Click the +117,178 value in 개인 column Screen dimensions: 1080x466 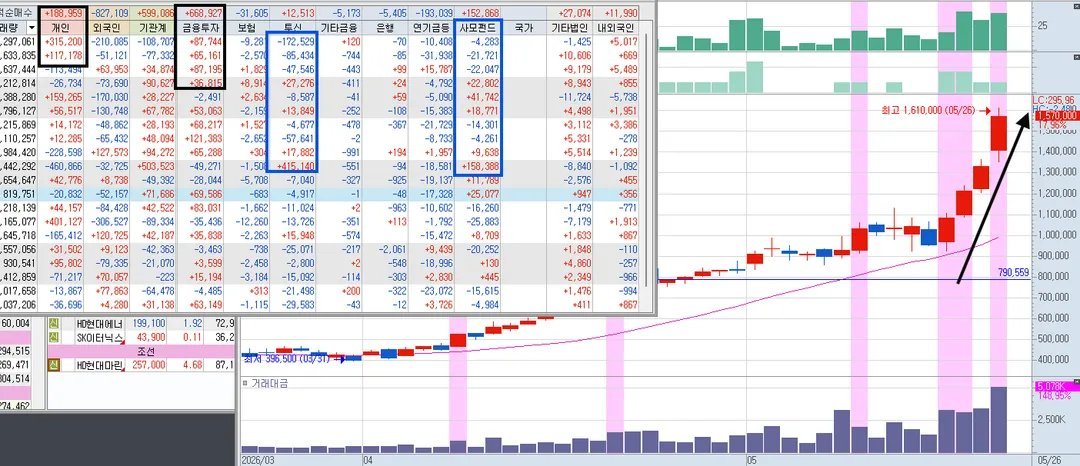click(x=64, y=55)
